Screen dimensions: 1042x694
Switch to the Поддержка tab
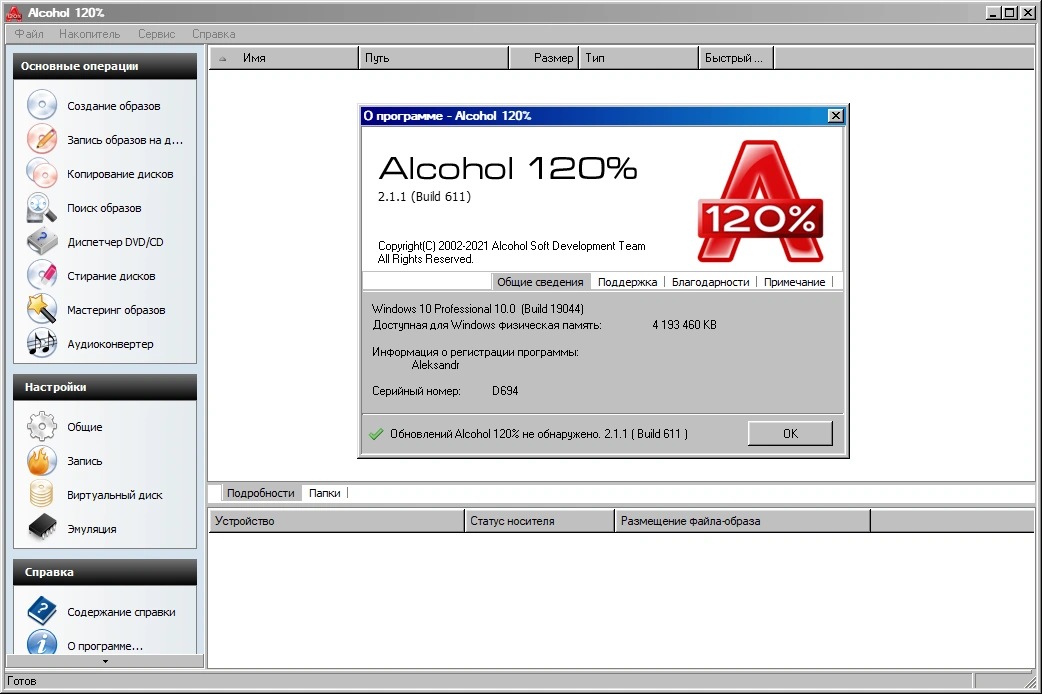click(627, 282)
